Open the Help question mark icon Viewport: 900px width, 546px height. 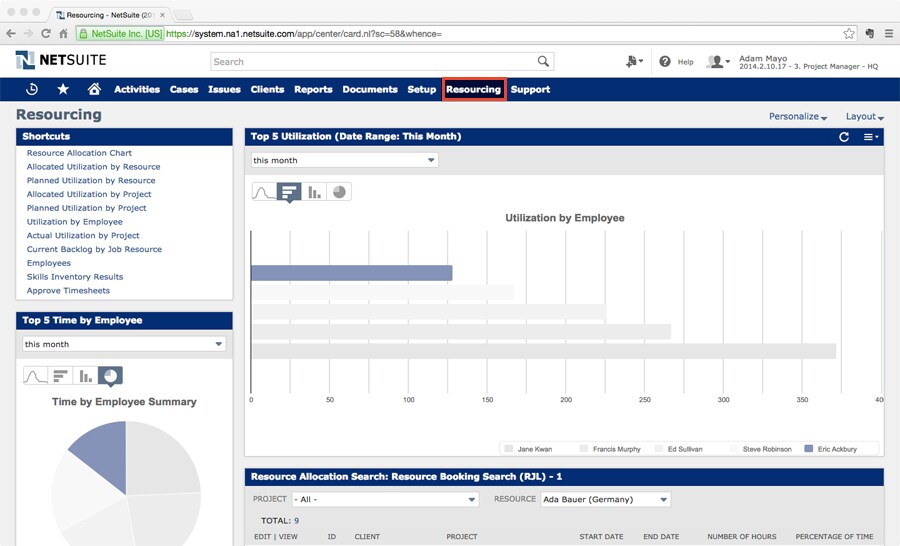(x=665, y=61)
